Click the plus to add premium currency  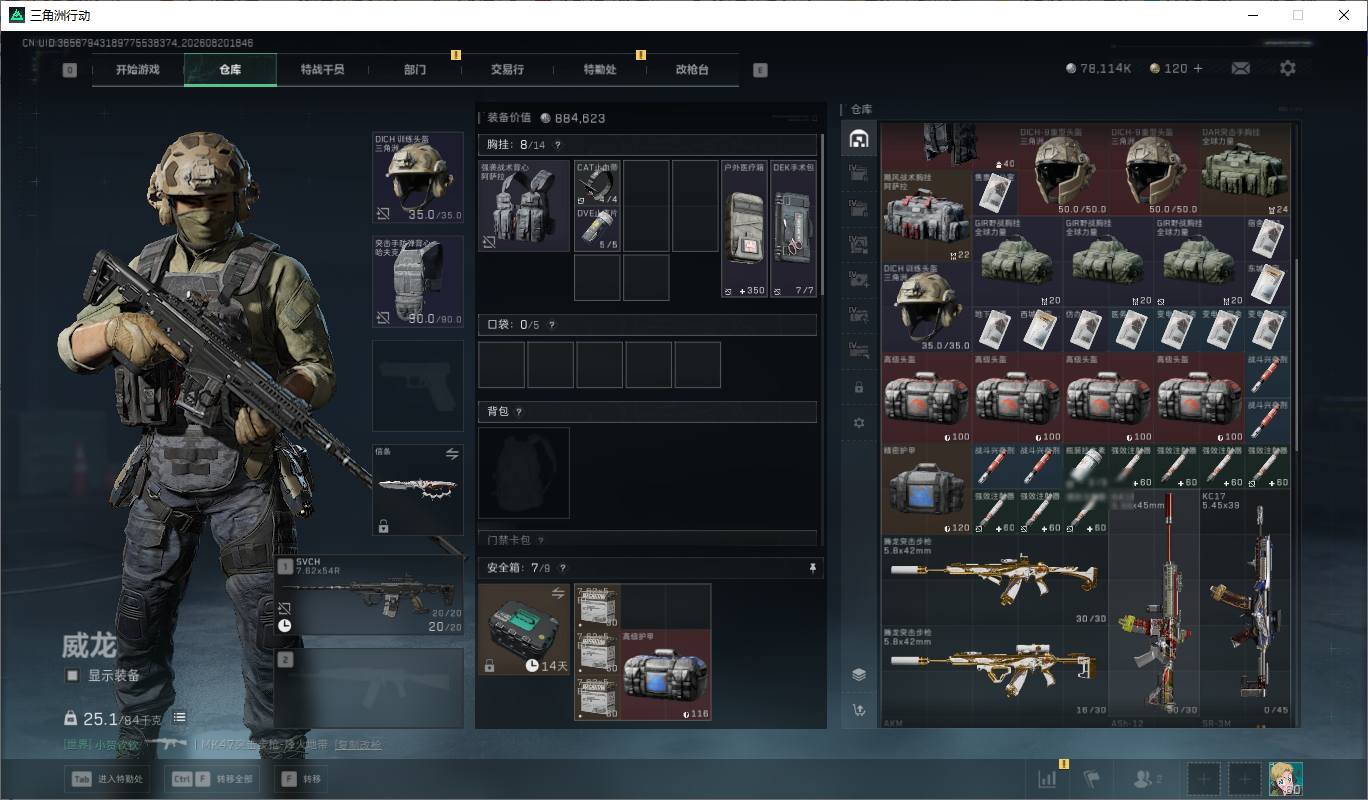(x=1198, y=68)
